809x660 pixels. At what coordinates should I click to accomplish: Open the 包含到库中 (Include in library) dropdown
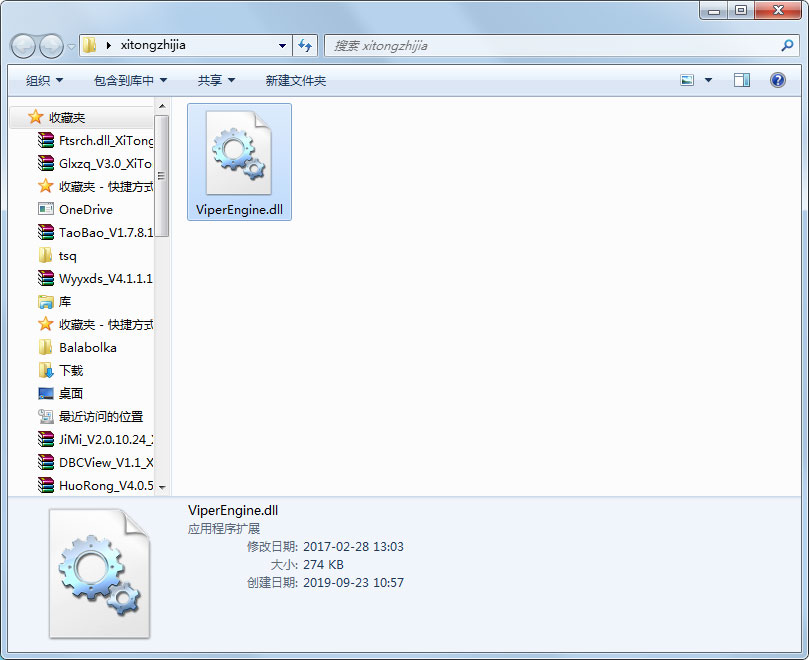pyautogui.click(x=129, y=79)
